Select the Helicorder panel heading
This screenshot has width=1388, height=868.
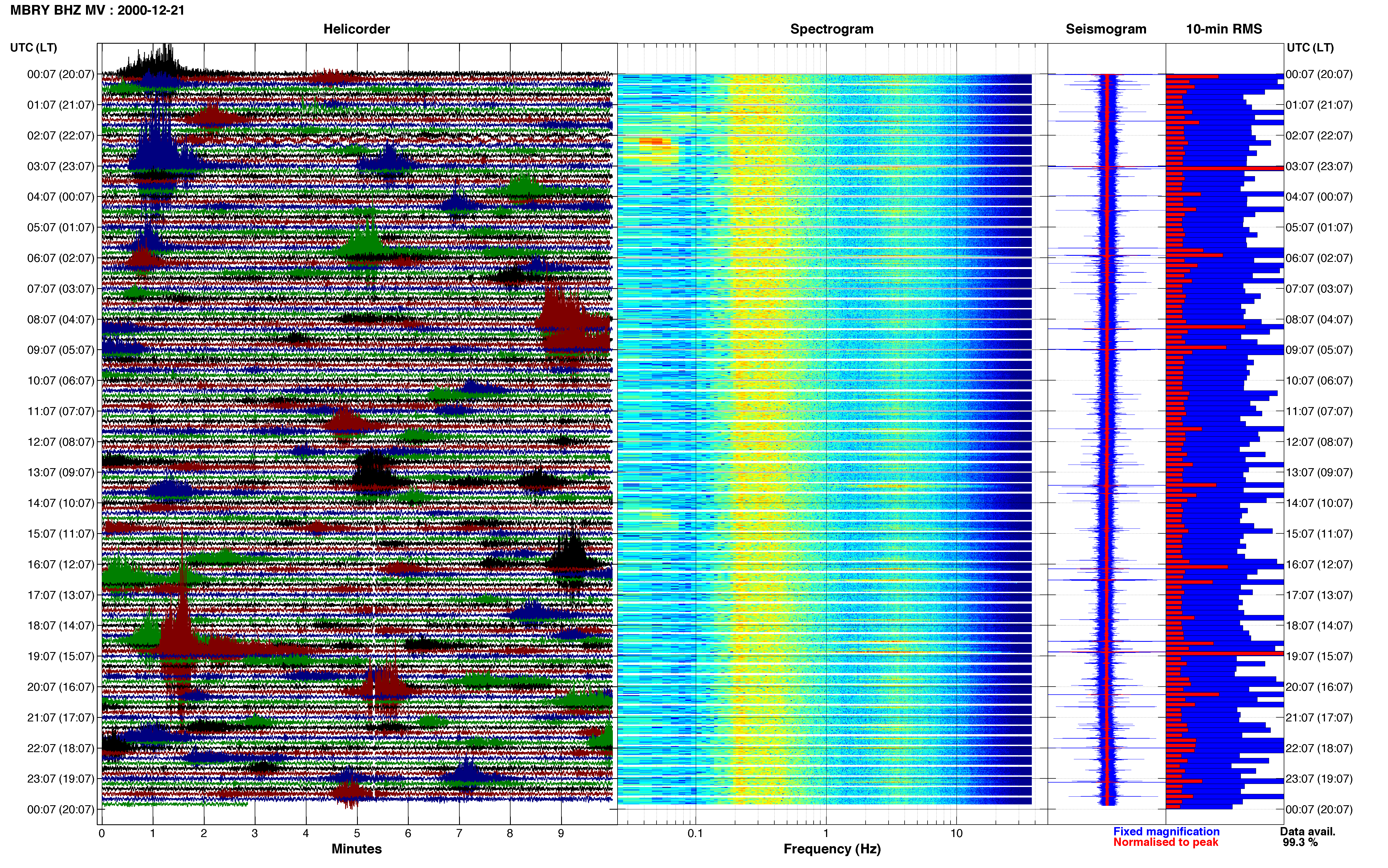356,29
